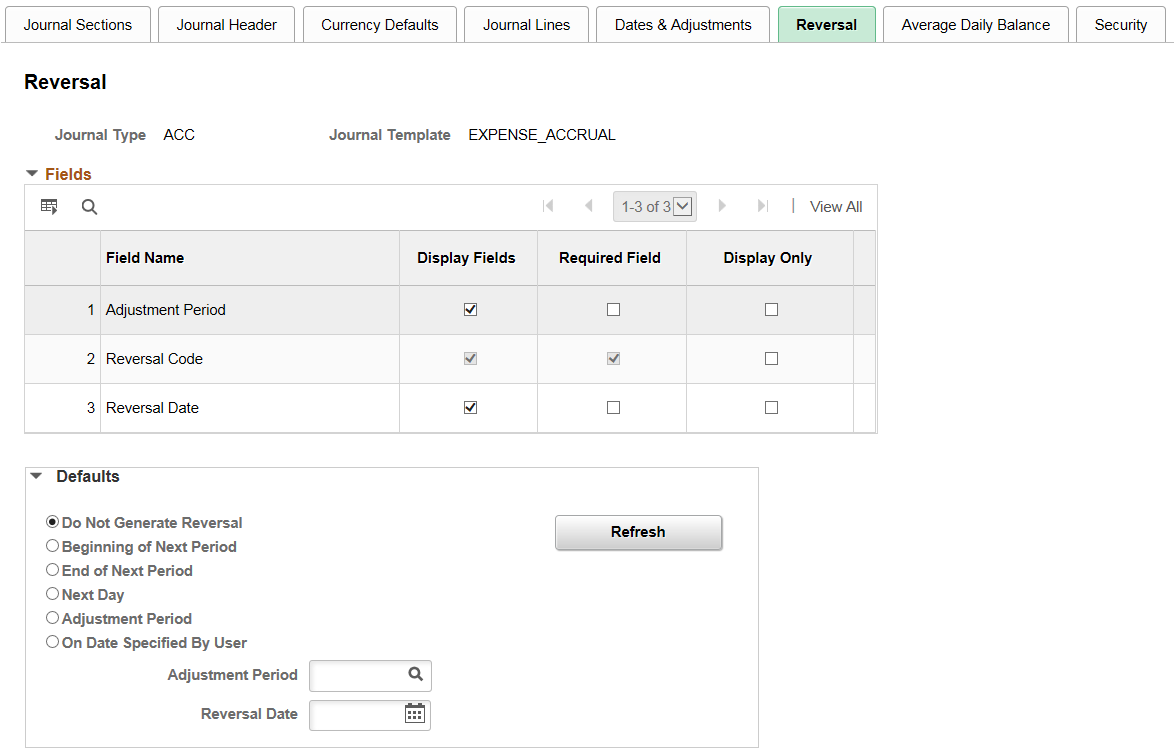This screenshot has height=756, width=1174.
Task: Click the Find magnifier icon in Fields grid
Action: (x=89, y=207)
